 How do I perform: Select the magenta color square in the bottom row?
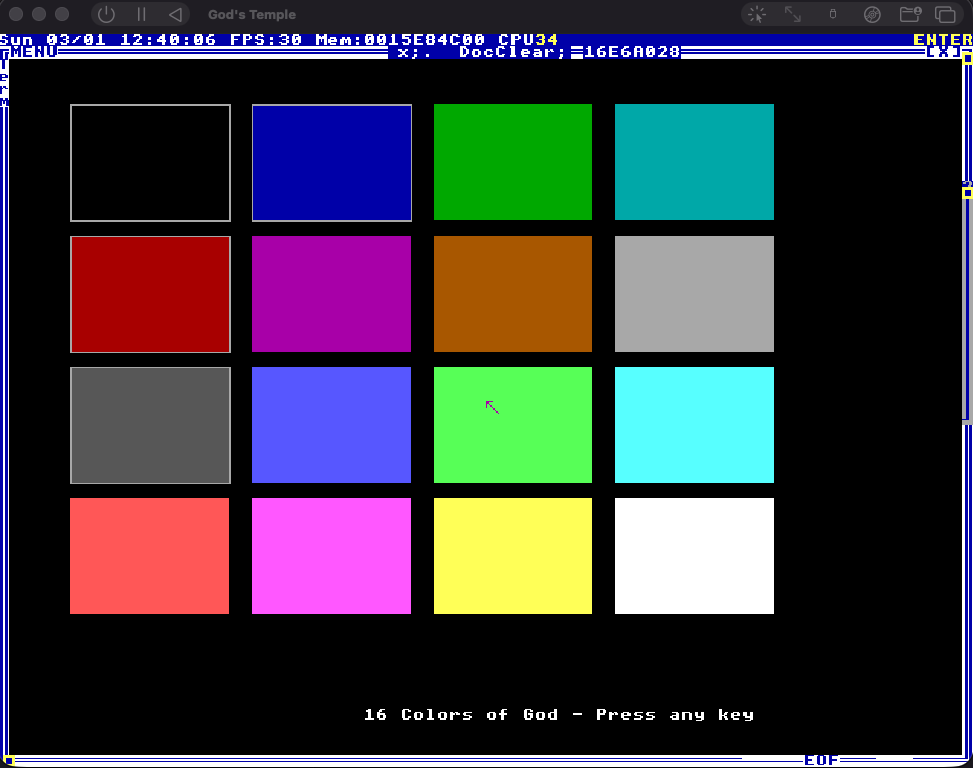tap(331, 555)
